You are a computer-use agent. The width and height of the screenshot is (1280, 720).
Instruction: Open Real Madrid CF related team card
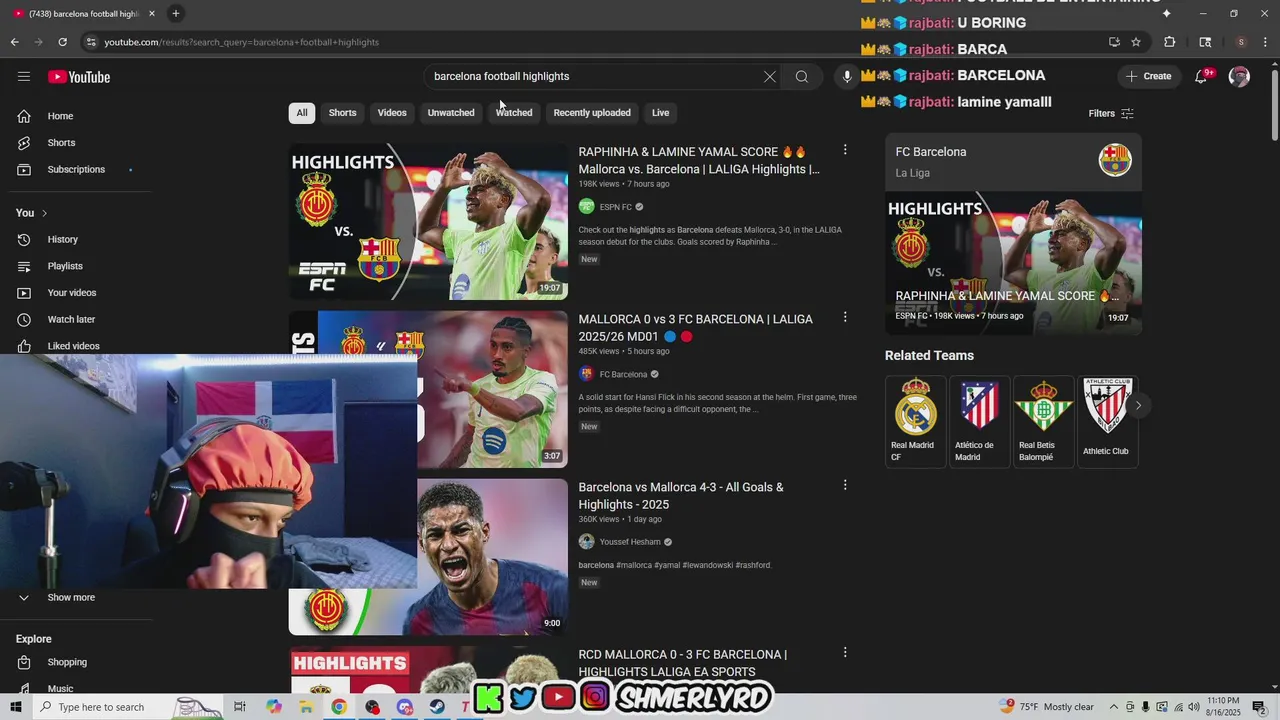[915, 421]
